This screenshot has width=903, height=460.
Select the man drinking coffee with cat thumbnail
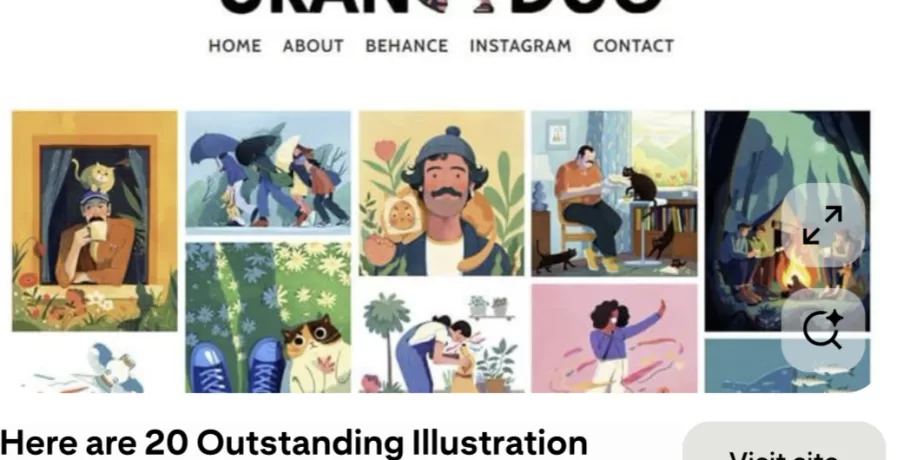coord(94,221)
